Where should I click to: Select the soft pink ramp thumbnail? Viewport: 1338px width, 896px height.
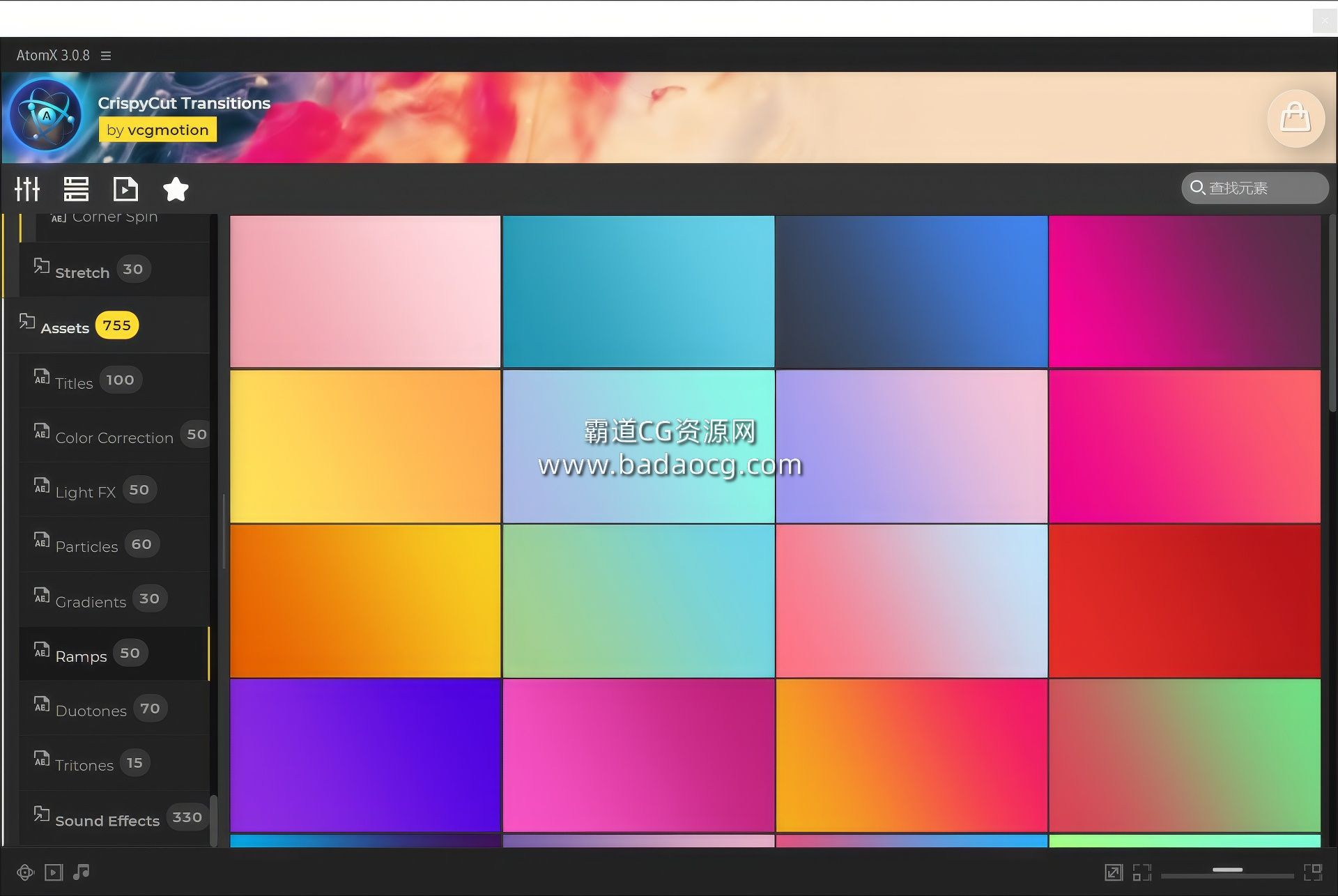365,291
